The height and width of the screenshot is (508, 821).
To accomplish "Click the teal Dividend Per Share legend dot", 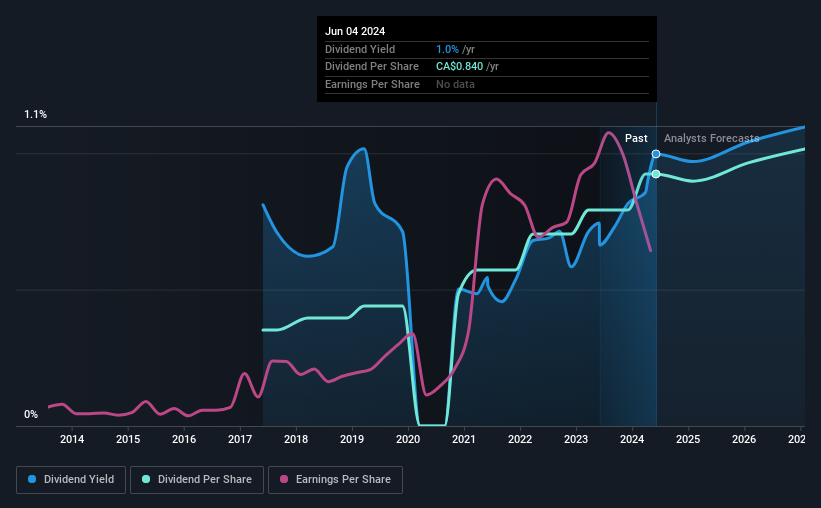I will (146, 479).
